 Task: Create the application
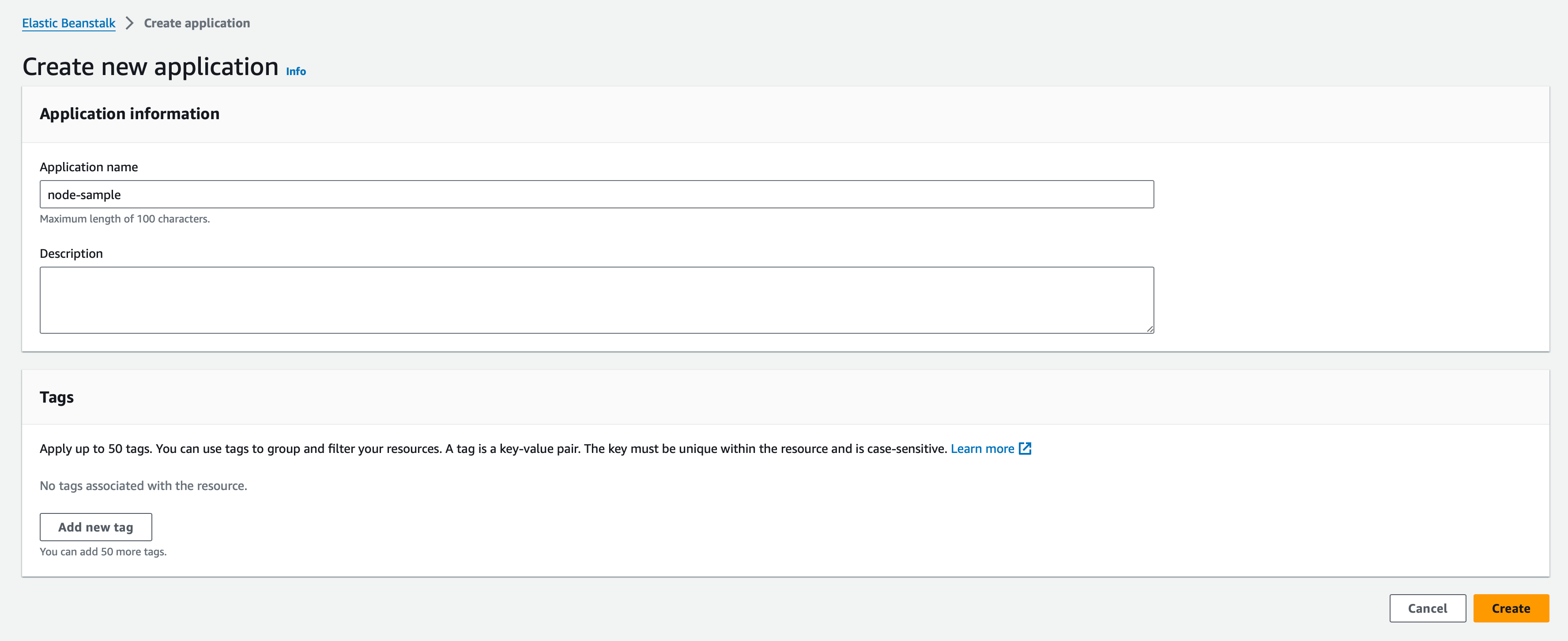click(1511, 608)
